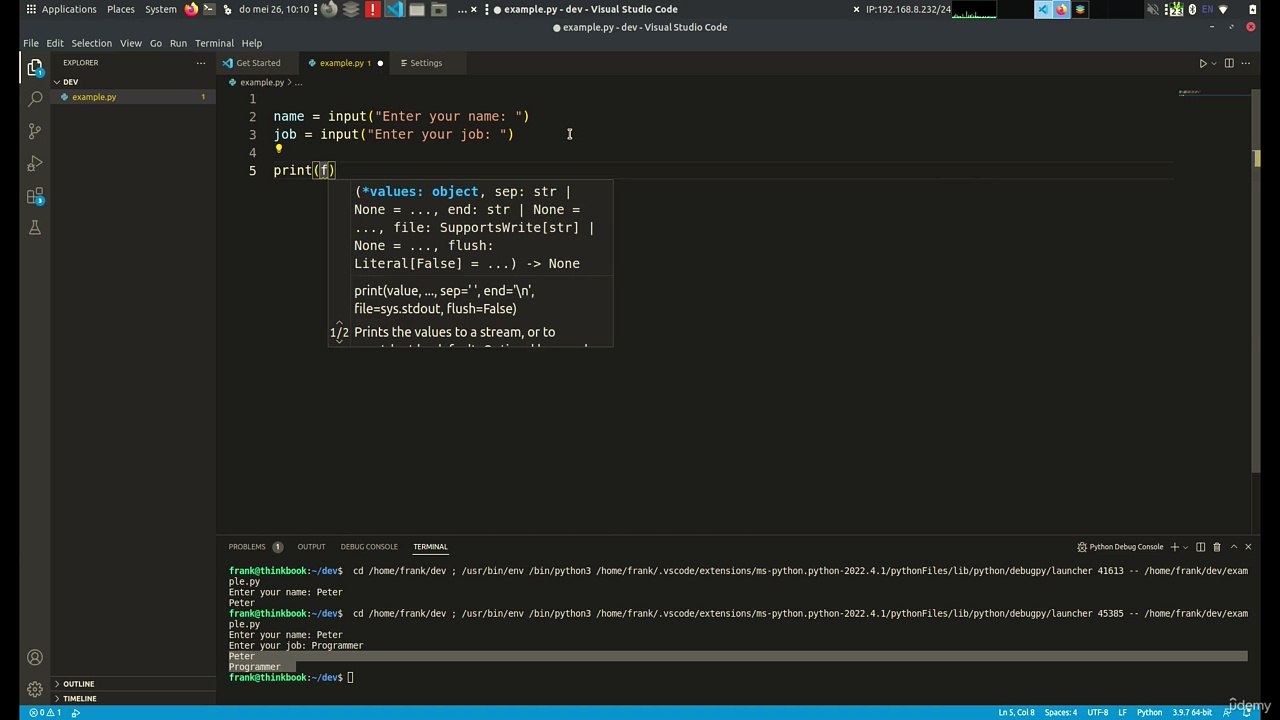The height and width of the screenshot is (720, 1280).
Task: Expand the Timeline section
Action: 133,699
